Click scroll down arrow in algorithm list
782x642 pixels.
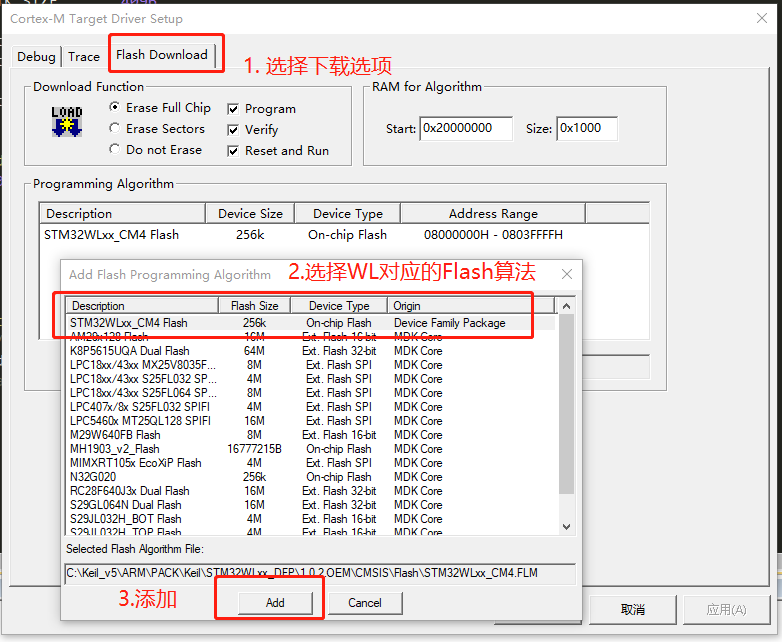[x=566, y=526]
